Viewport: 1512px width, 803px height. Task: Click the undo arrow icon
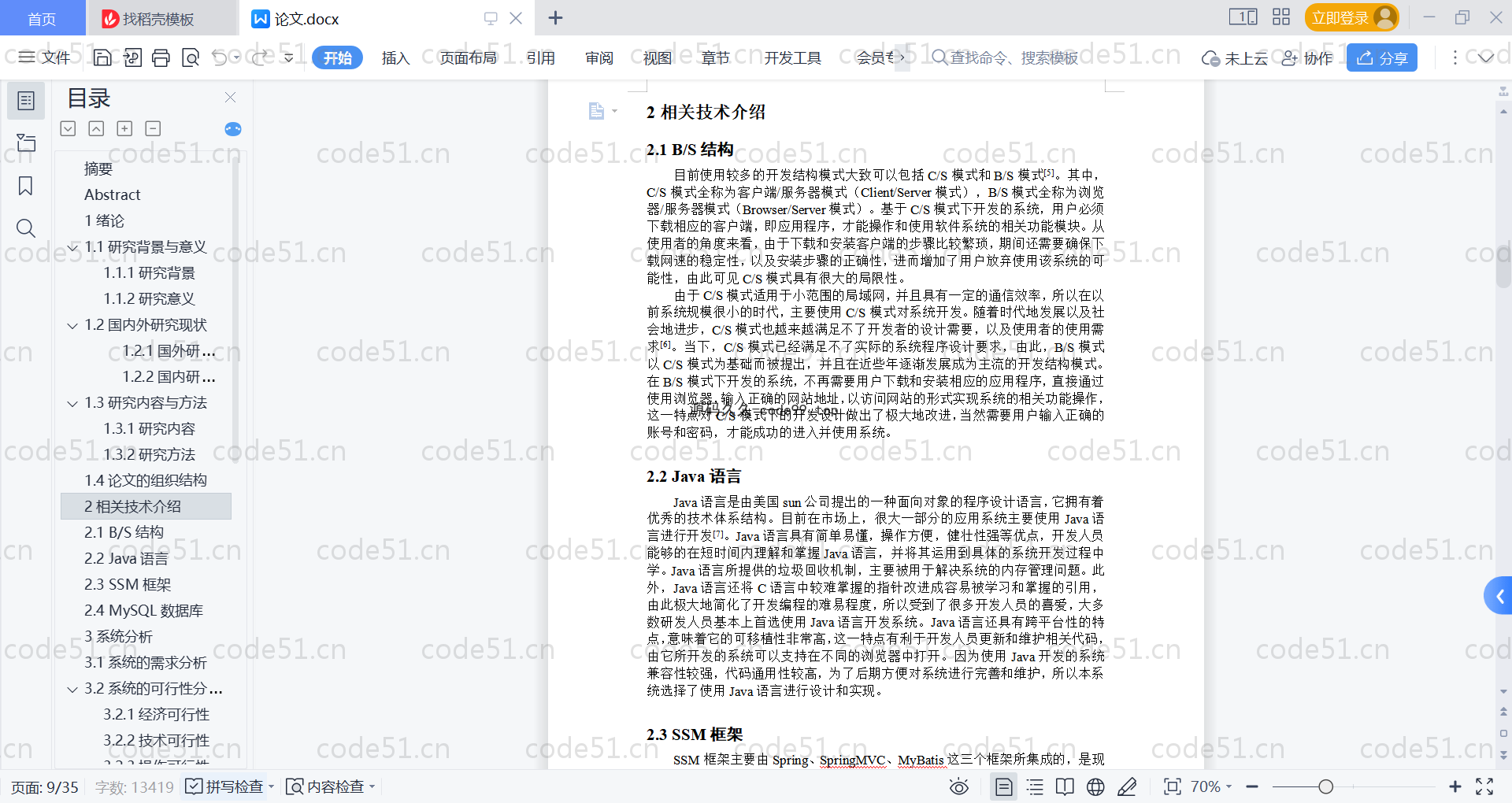pyautogui.click(x=220, y=57)
